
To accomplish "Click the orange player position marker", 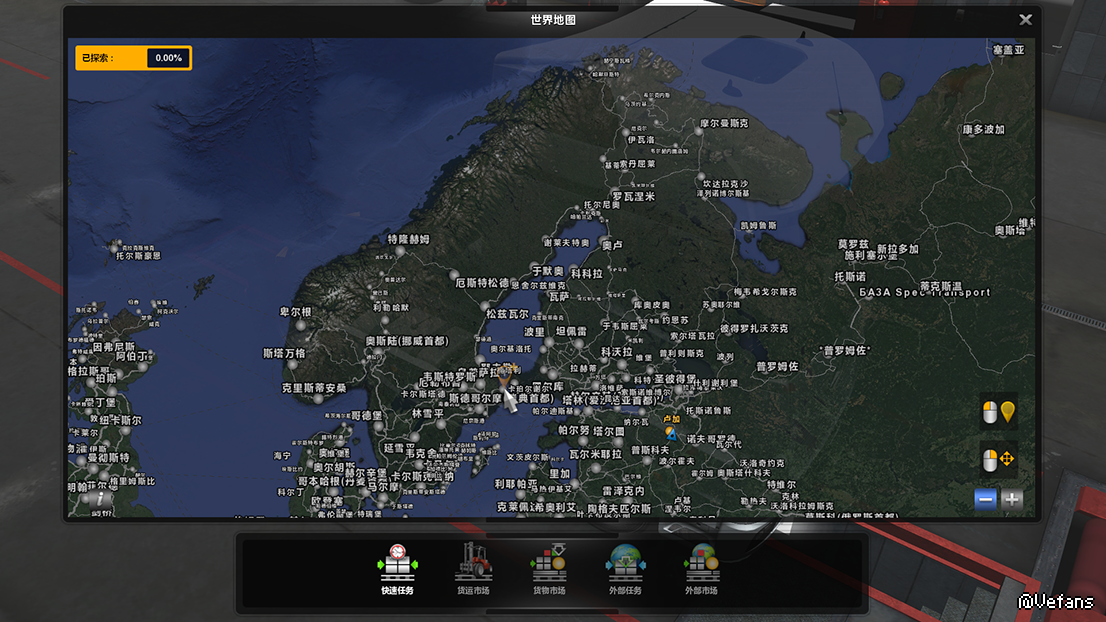I will click(x=505, y=375).
